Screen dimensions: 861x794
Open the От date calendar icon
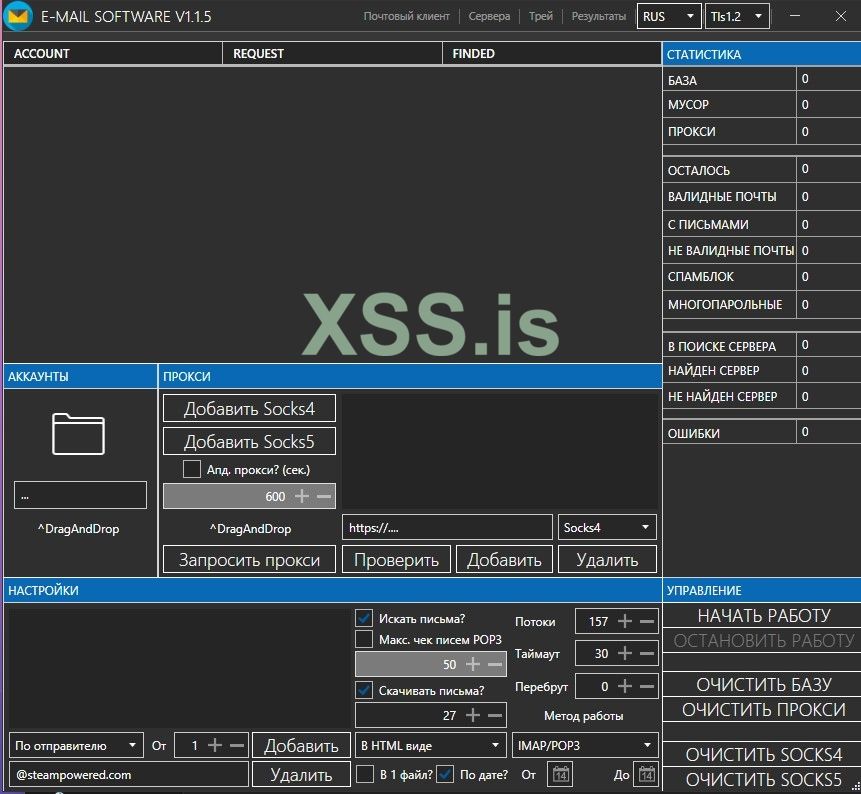[x=560, y=775]
